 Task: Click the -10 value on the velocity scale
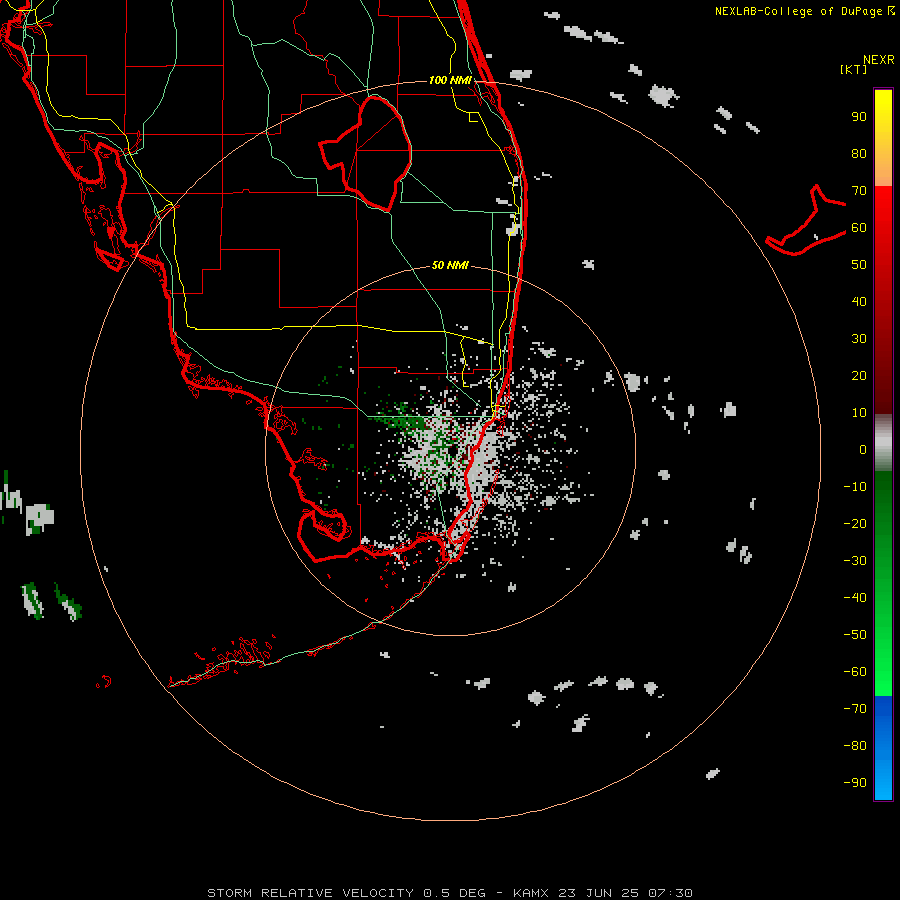pyautogui.click(x=855, y=487)
